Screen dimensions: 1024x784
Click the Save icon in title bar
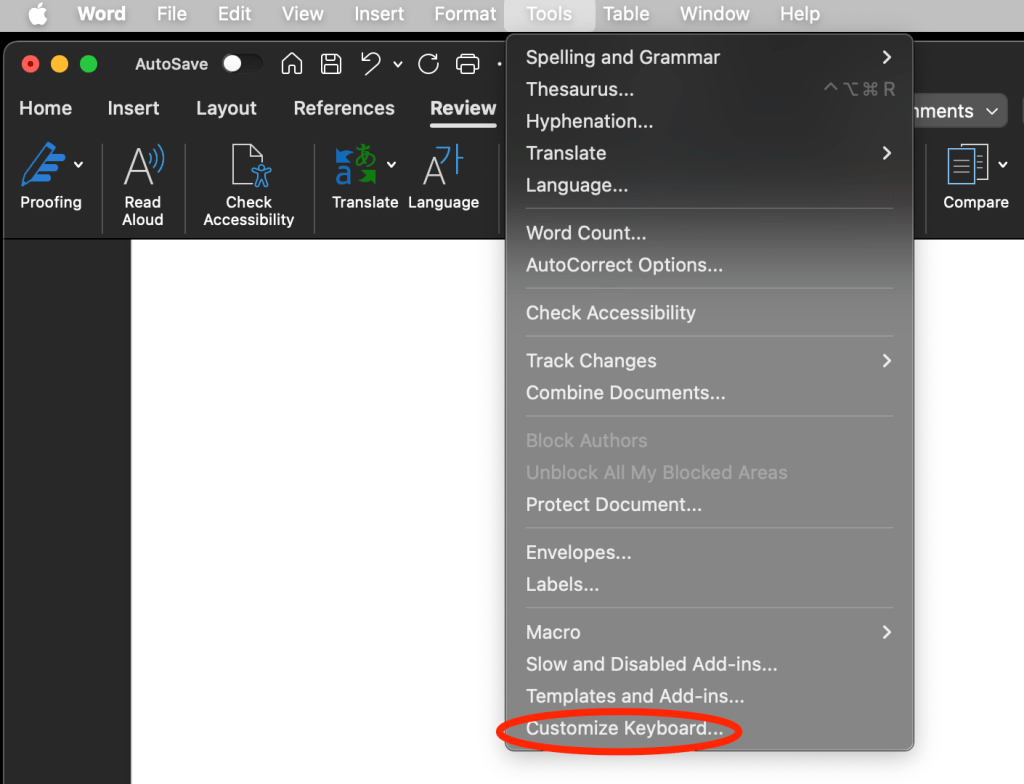coord(331,64)
